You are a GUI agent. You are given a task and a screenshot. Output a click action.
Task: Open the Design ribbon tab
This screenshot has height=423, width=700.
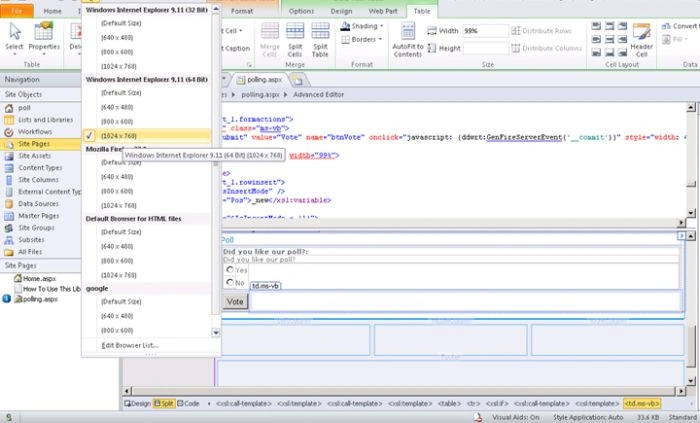tap(342, 11)
